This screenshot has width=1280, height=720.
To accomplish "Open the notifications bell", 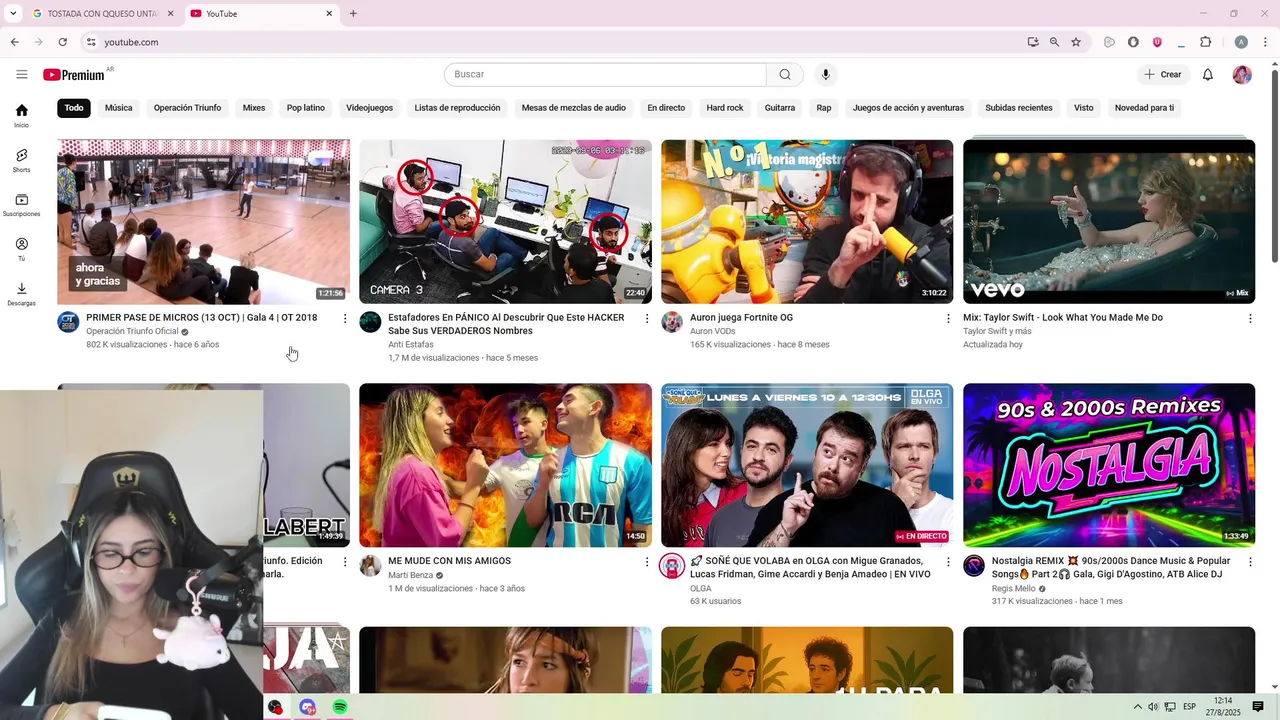I will (1208, 75).
